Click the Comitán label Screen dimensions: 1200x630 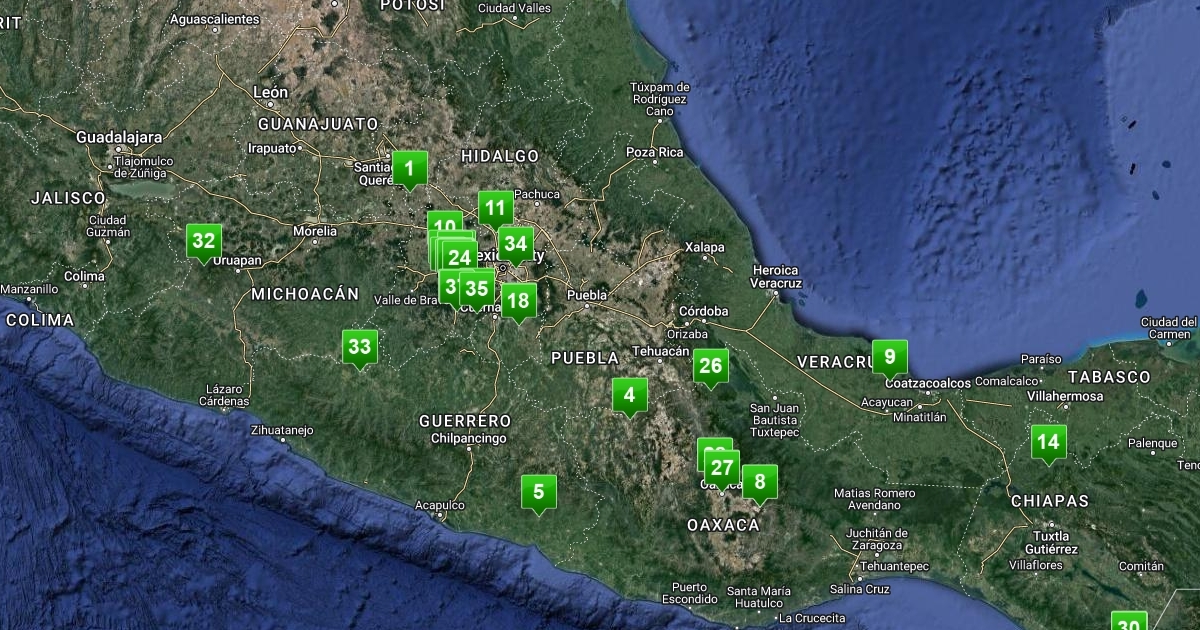1141,566
